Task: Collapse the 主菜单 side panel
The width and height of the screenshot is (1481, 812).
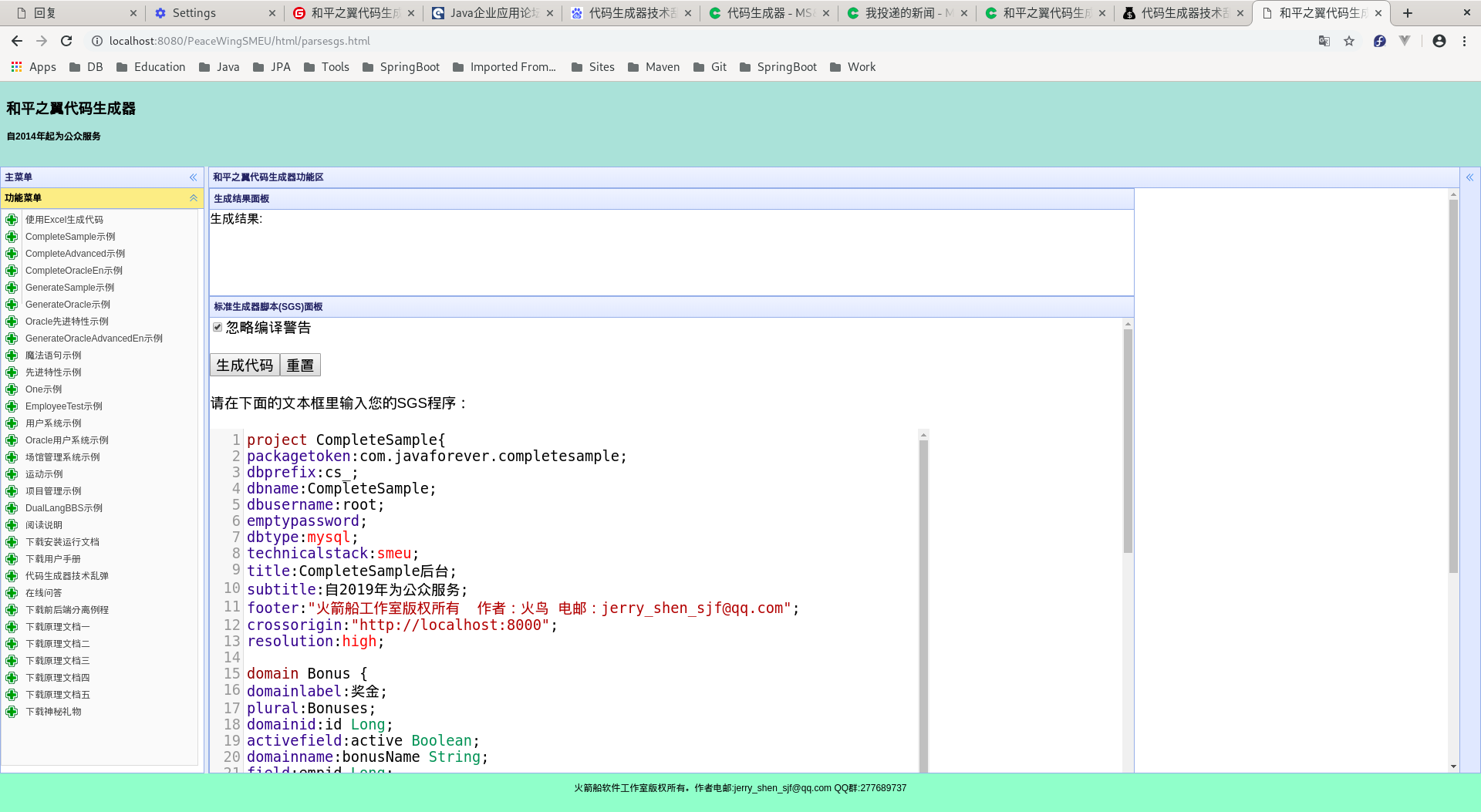Action: (x=194, y=177)
